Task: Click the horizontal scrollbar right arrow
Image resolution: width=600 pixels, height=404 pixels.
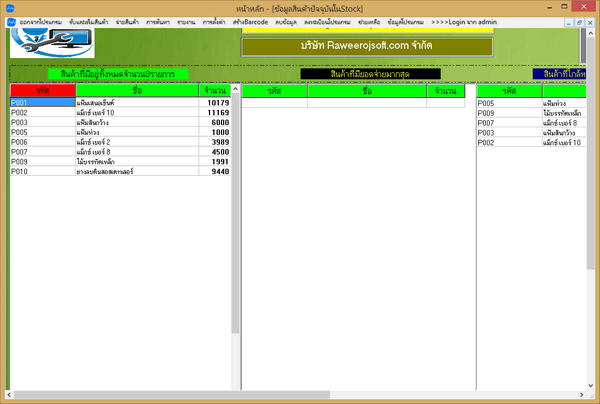Action: 582,394
